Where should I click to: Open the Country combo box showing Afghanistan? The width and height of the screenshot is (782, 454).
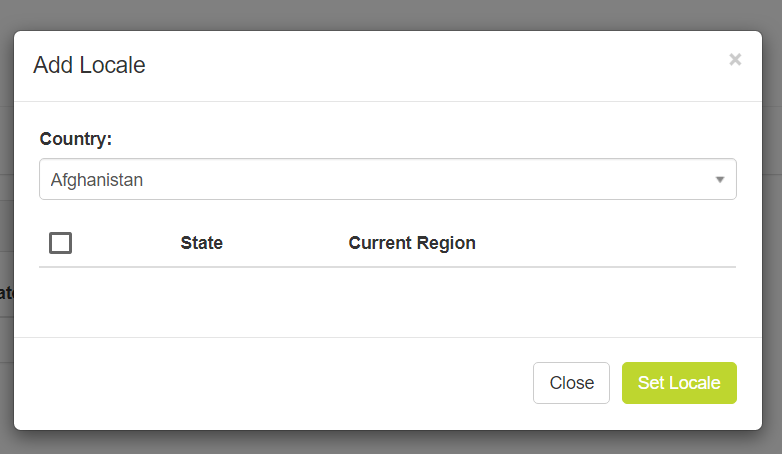click(387, 180)
